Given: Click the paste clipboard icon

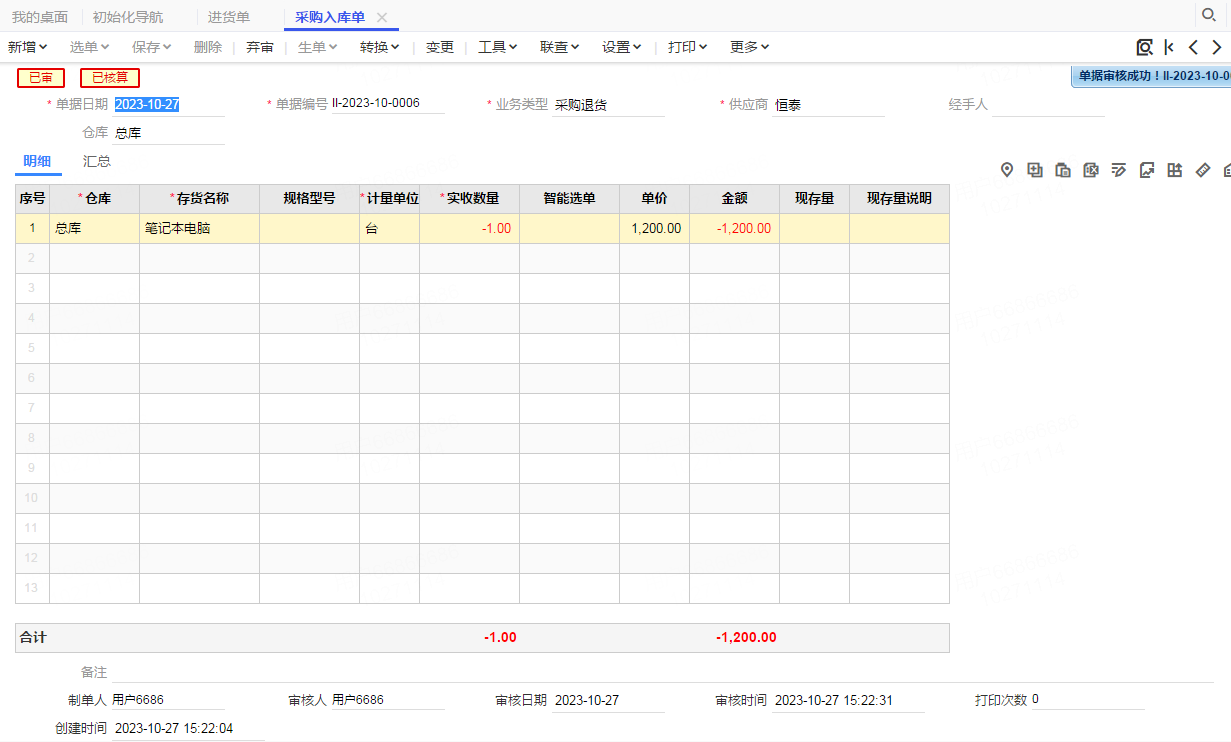Looking at the screenshot, I should pyautogui.click(x=1063, y=170).
